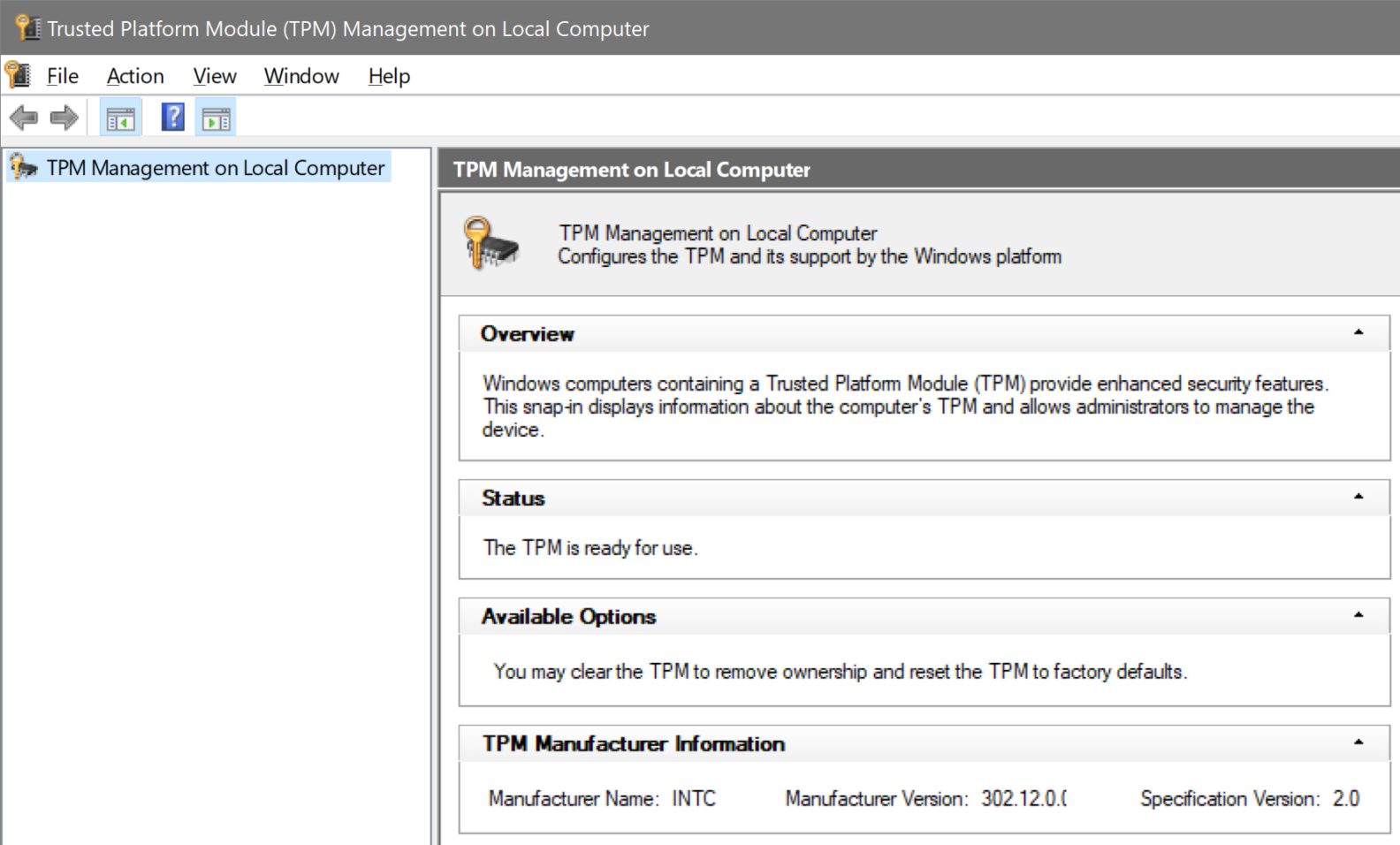Click the TPM icon in the window title bar
The width and height of the screenshot is (1400, 845).
click(28, 27)
